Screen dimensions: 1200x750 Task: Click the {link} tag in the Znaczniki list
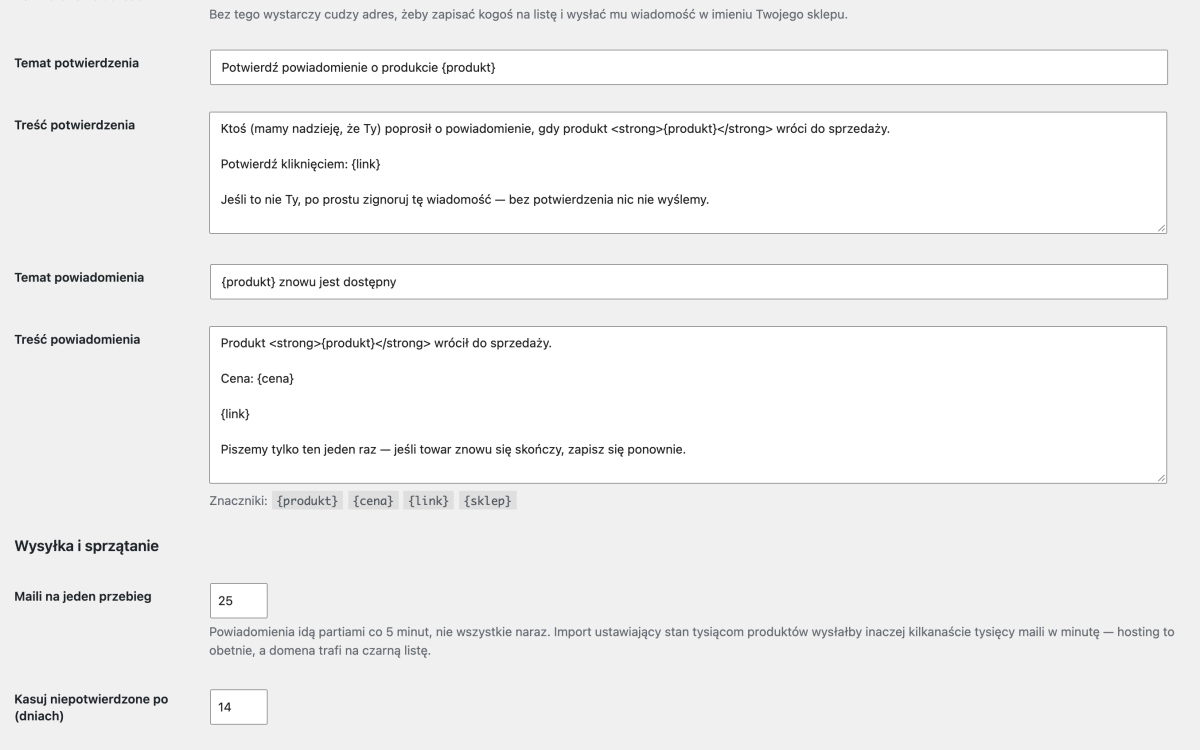point(429,501)
